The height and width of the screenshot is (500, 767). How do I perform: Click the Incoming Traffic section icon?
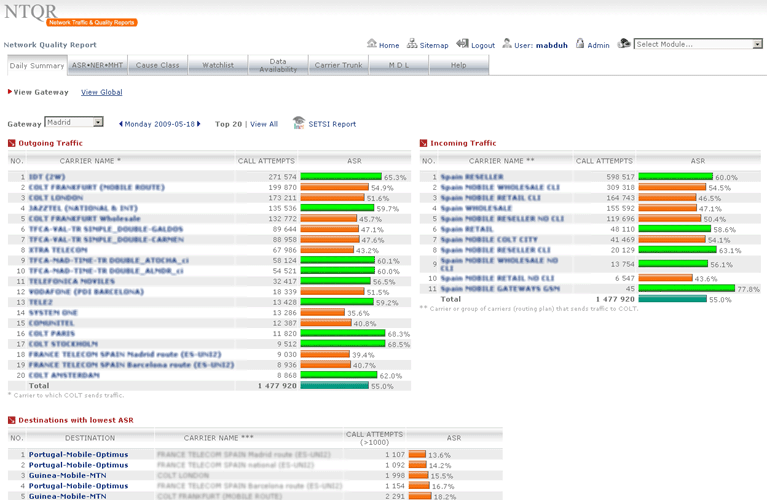[423, 143]
